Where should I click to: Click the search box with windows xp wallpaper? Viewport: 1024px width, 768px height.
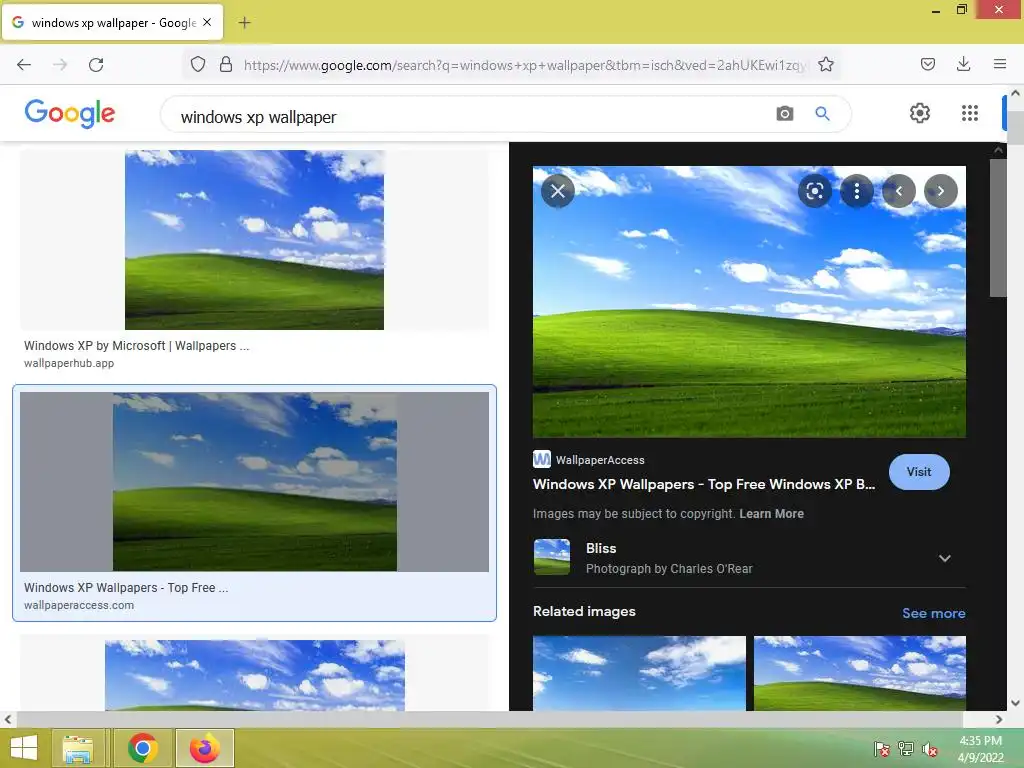pos(470,116)
